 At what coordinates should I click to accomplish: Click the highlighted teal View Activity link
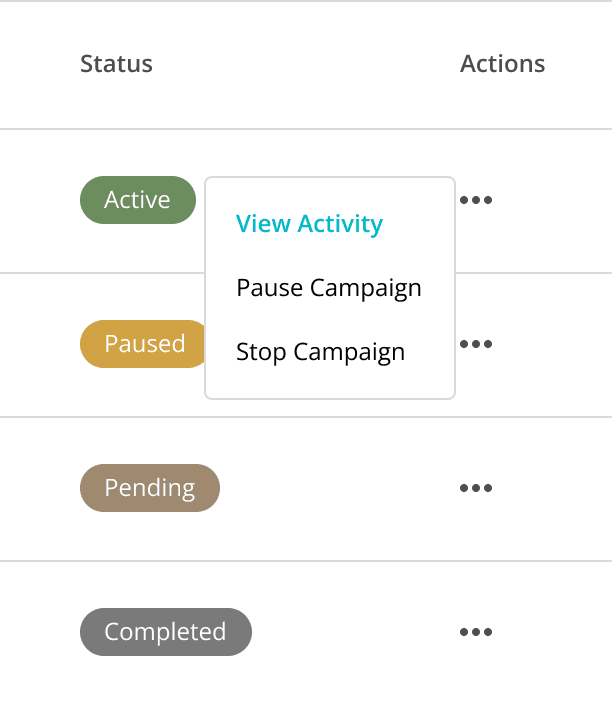coord(309,224)
